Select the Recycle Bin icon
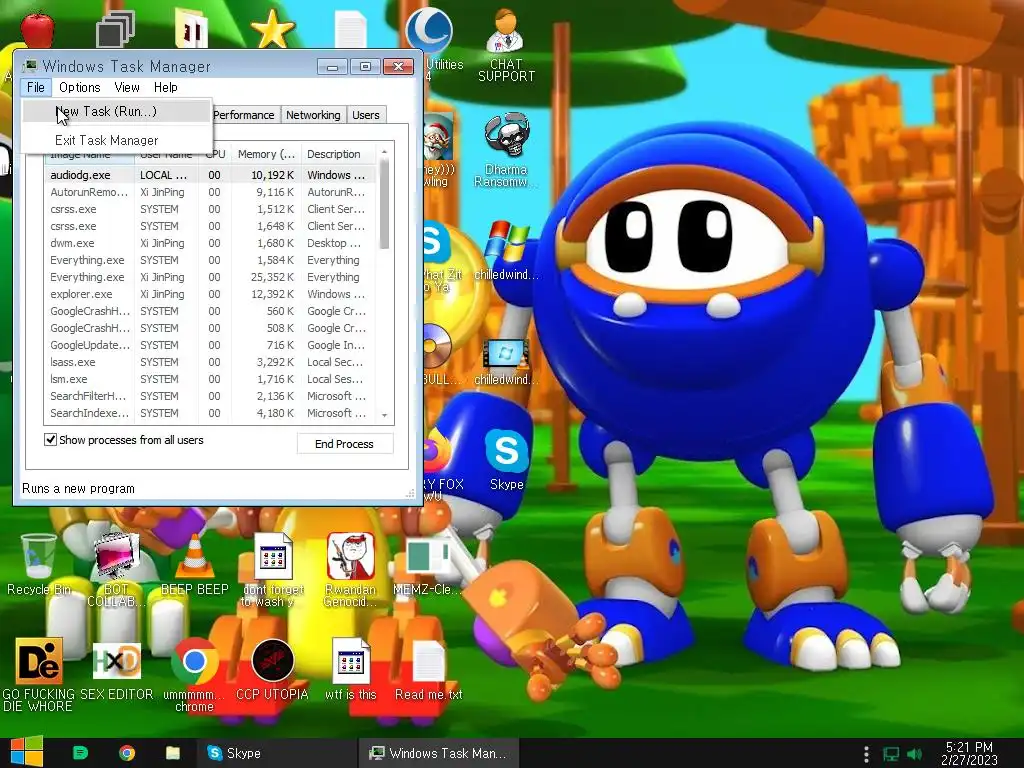The width and height of the screenshot is (1024, 768). pyautogui.click(x=39, y=565)
